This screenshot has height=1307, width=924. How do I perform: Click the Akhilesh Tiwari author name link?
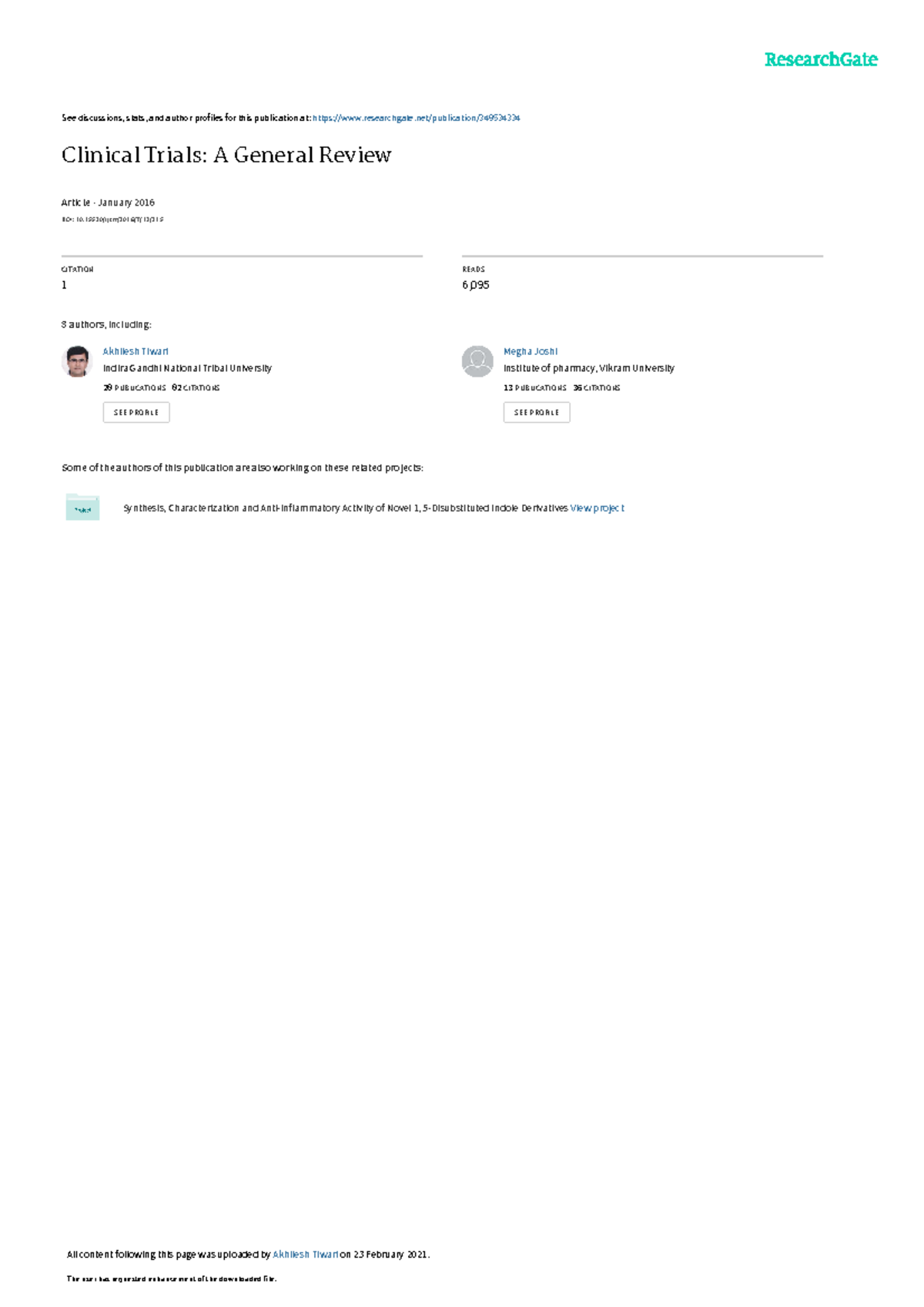pos(136,351)
